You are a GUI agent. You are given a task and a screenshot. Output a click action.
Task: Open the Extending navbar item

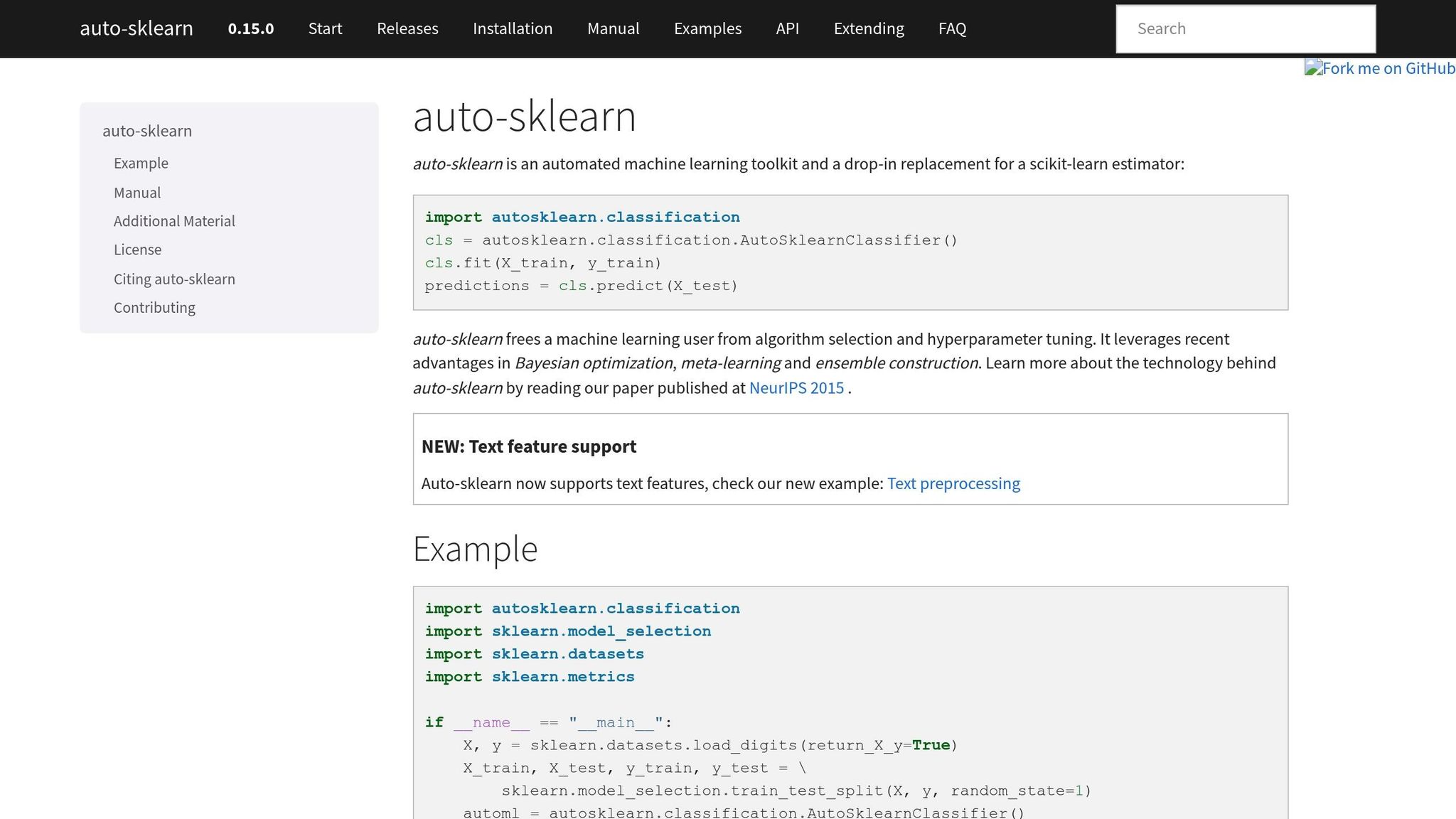point(869,28)
